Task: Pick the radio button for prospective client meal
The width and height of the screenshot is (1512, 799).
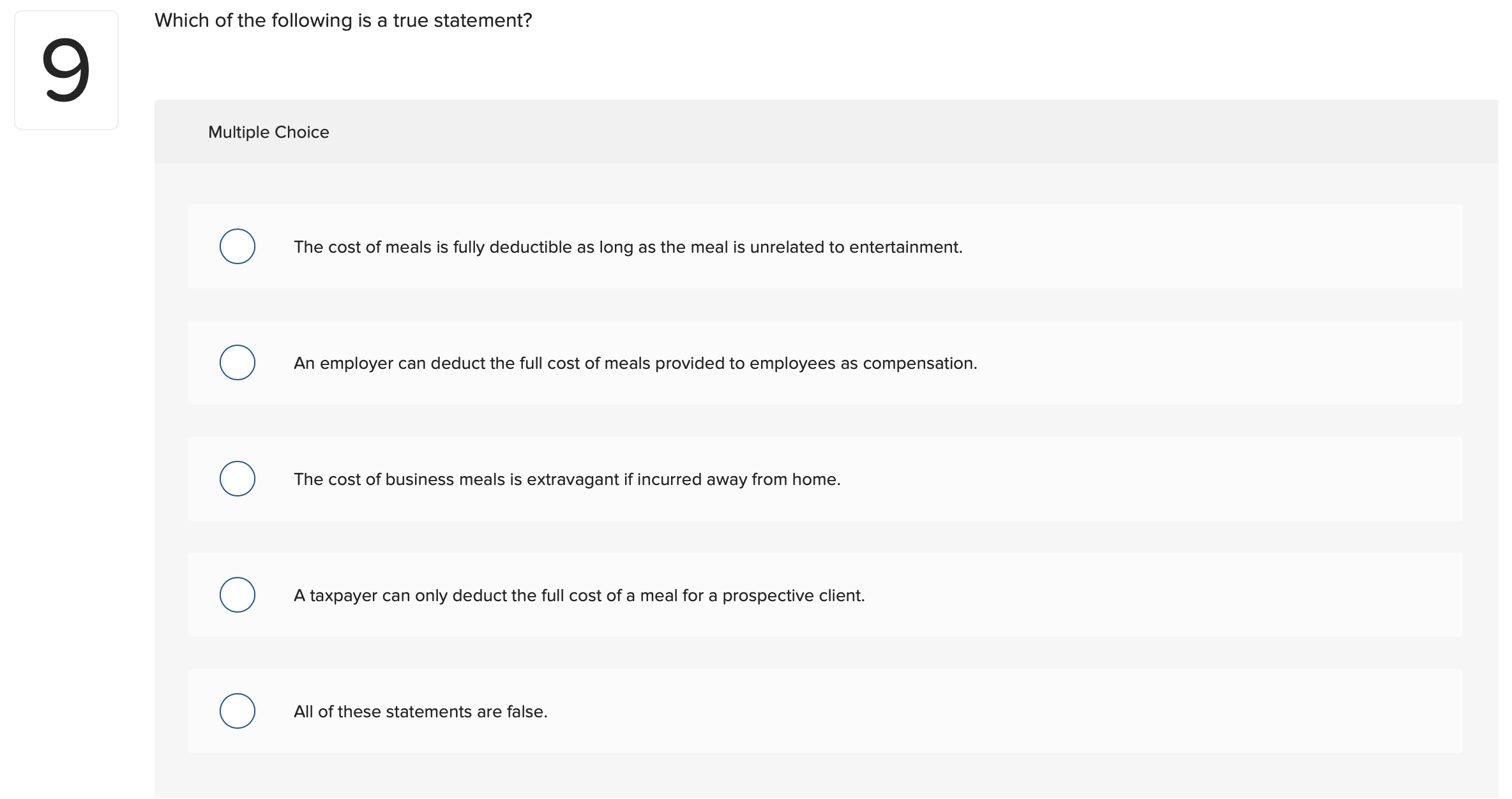Action: click(x=238, y=595)
